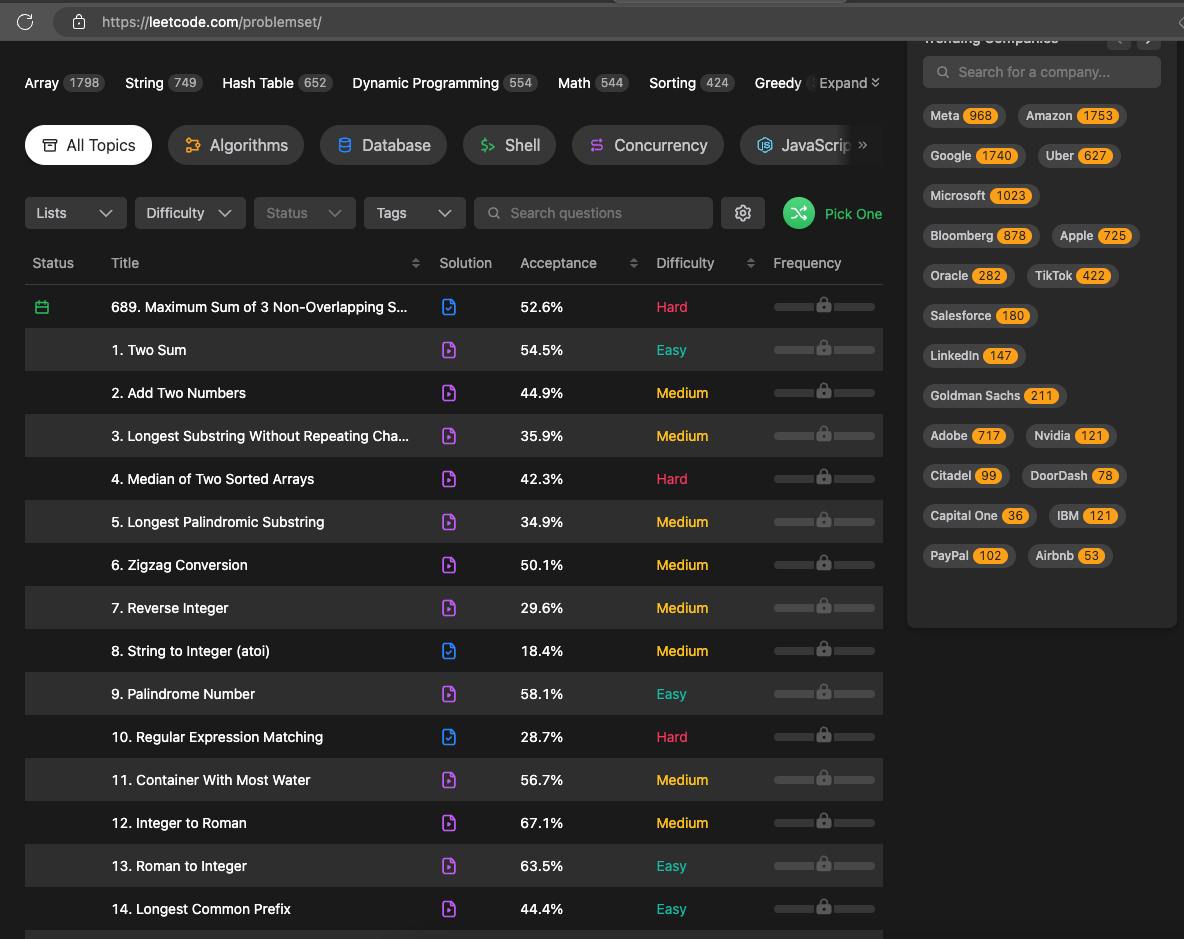Open the Difficulty filter dropdown
Image resolution: width=1184 pixels, height=939 pixels.
[x=190, y=213]
